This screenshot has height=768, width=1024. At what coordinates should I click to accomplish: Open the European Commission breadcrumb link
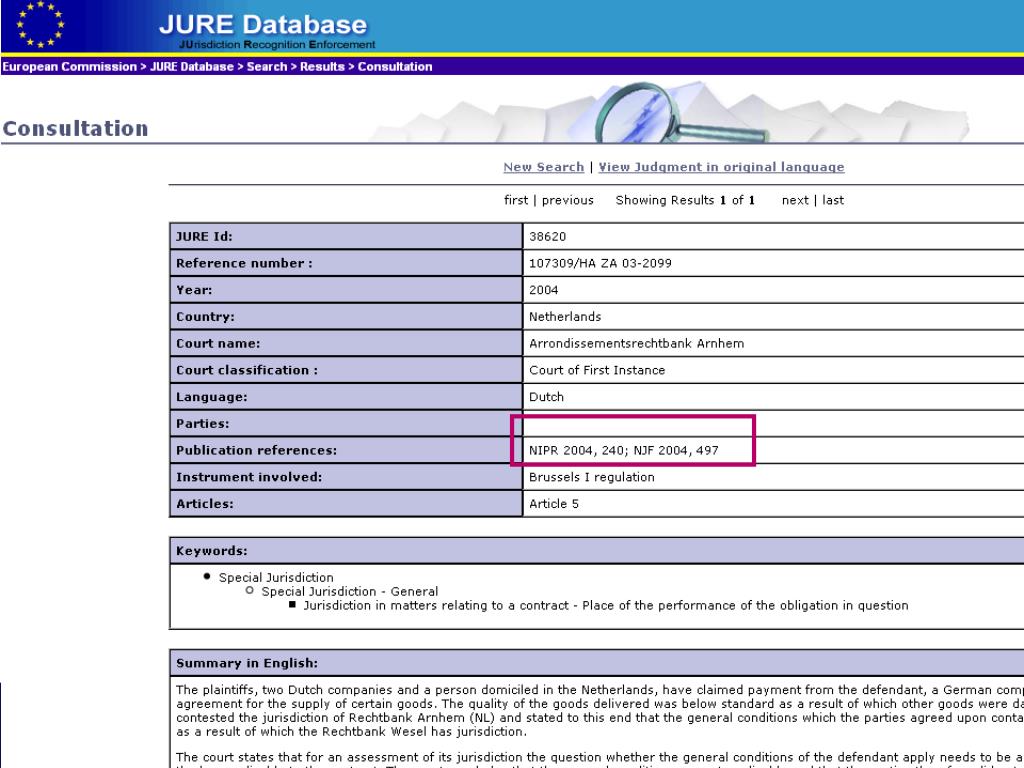(68, 67)
